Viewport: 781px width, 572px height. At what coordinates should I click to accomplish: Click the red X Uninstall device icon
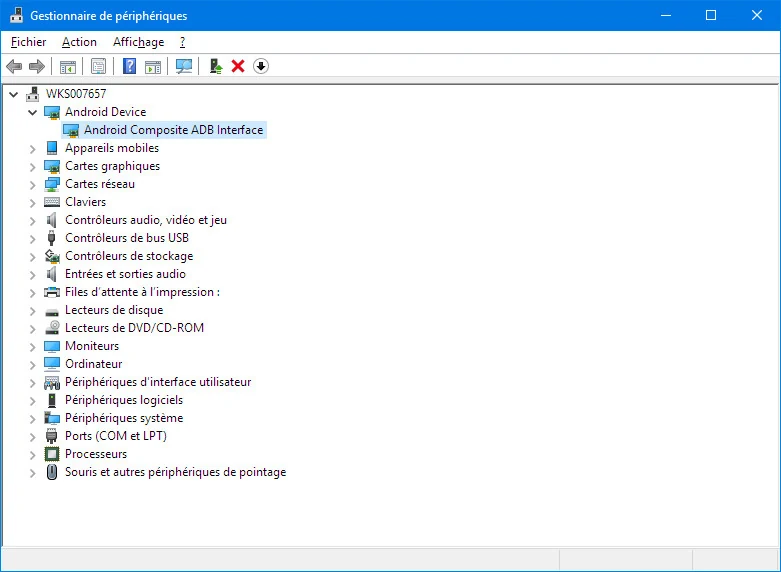(238, 66)
